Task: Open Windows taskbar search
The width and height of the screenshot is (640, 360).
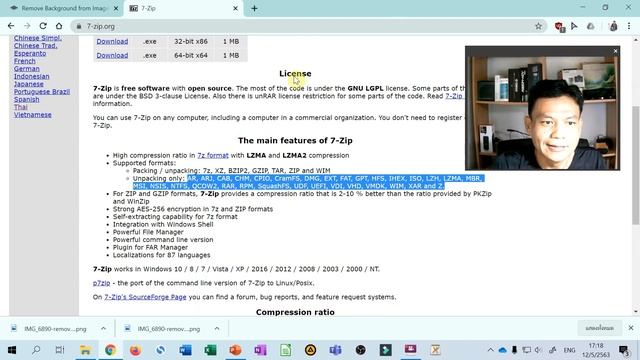Action: pyautogui.click(x=36, y=350)
